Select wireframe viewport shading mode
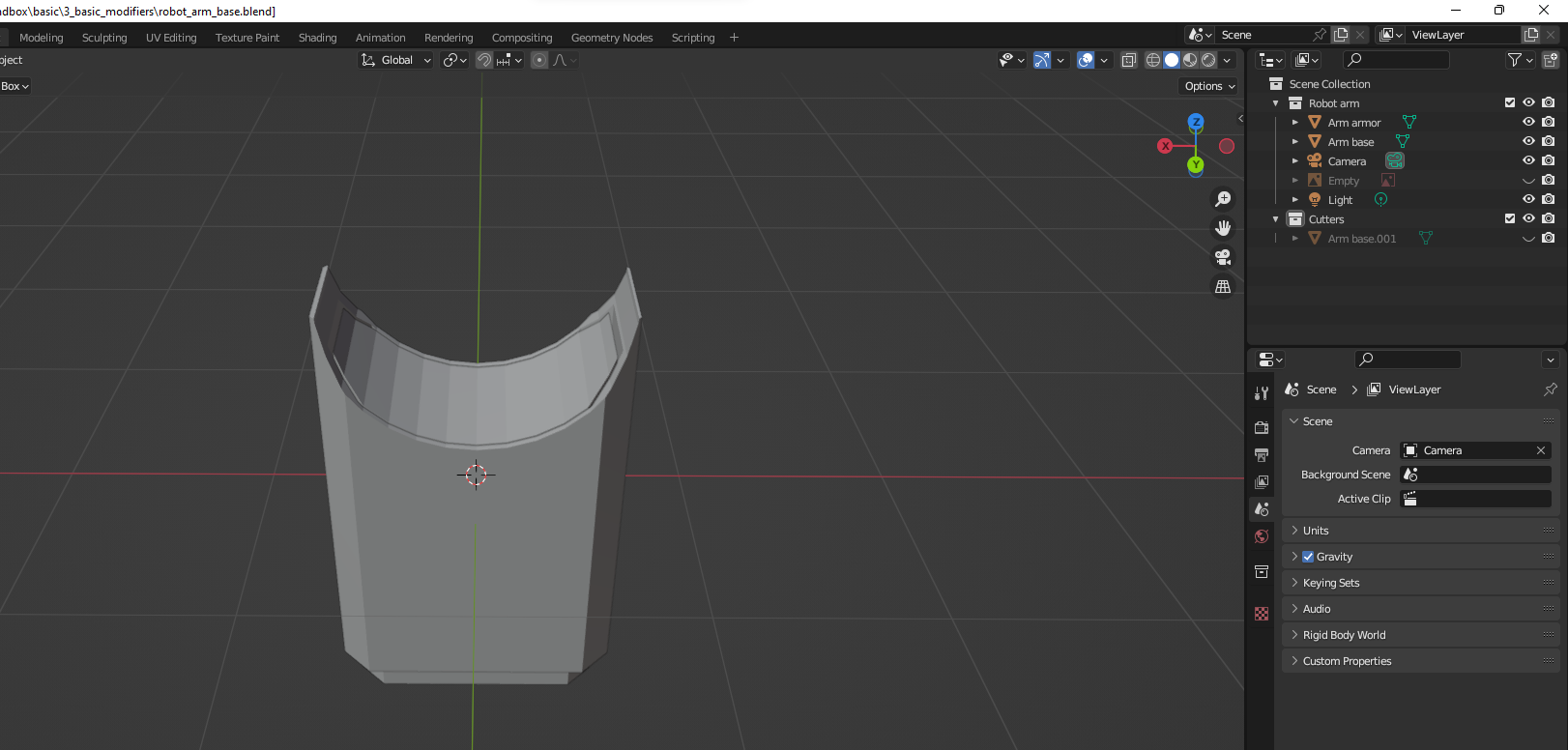Screen dimensions: 1568x750 (x=1153, y=60)
